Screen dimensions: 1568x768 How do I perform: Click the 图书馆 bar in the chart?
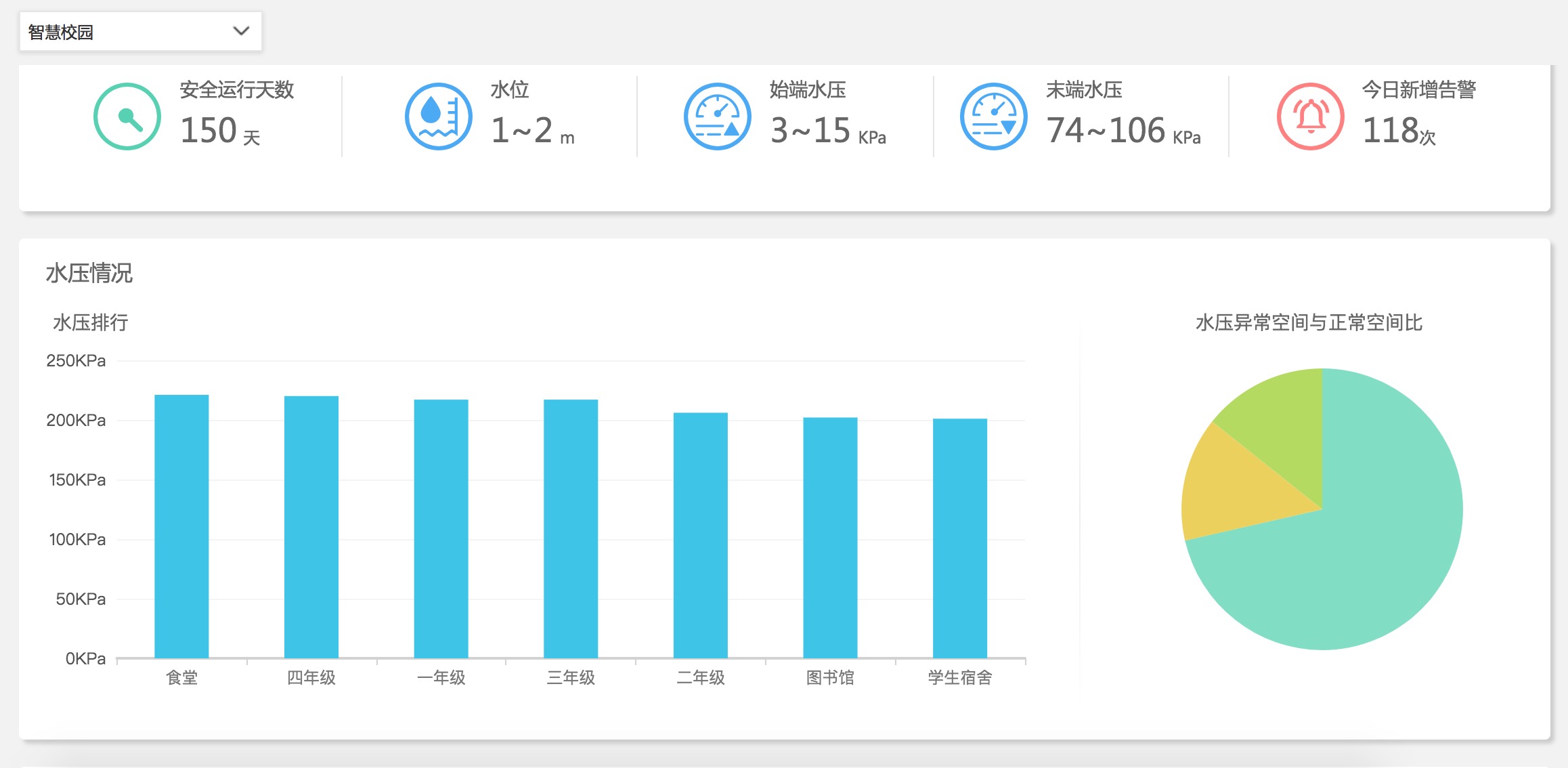830,538
